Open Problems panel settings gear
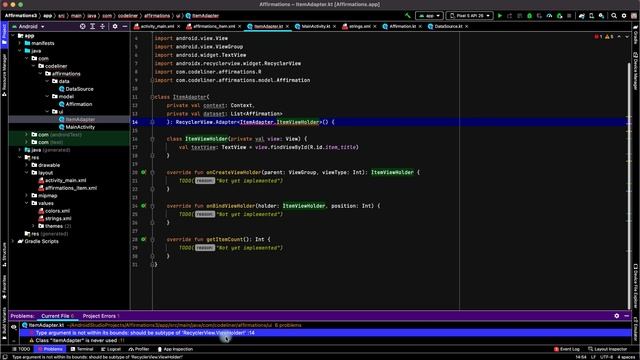640x360 pixels. 617,316
